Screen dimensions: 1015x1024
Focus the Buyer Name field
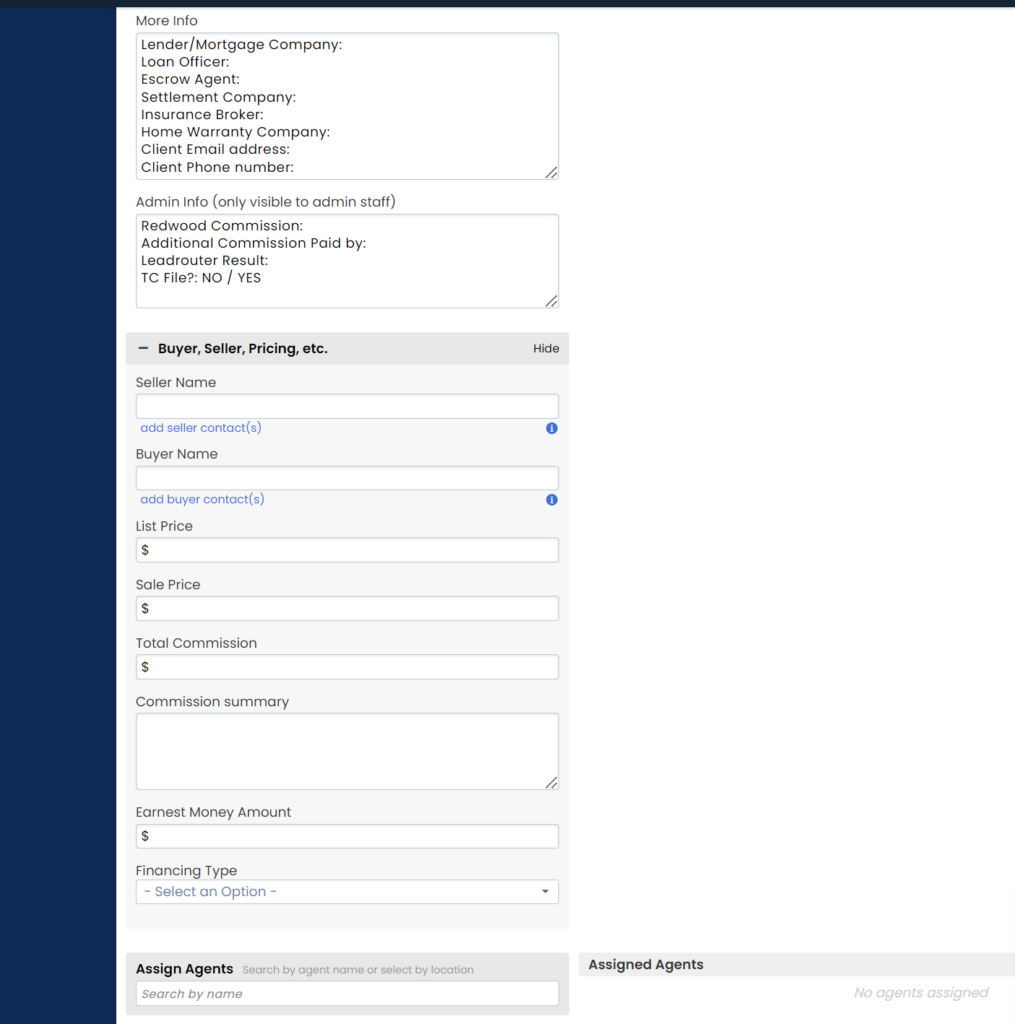347,478
